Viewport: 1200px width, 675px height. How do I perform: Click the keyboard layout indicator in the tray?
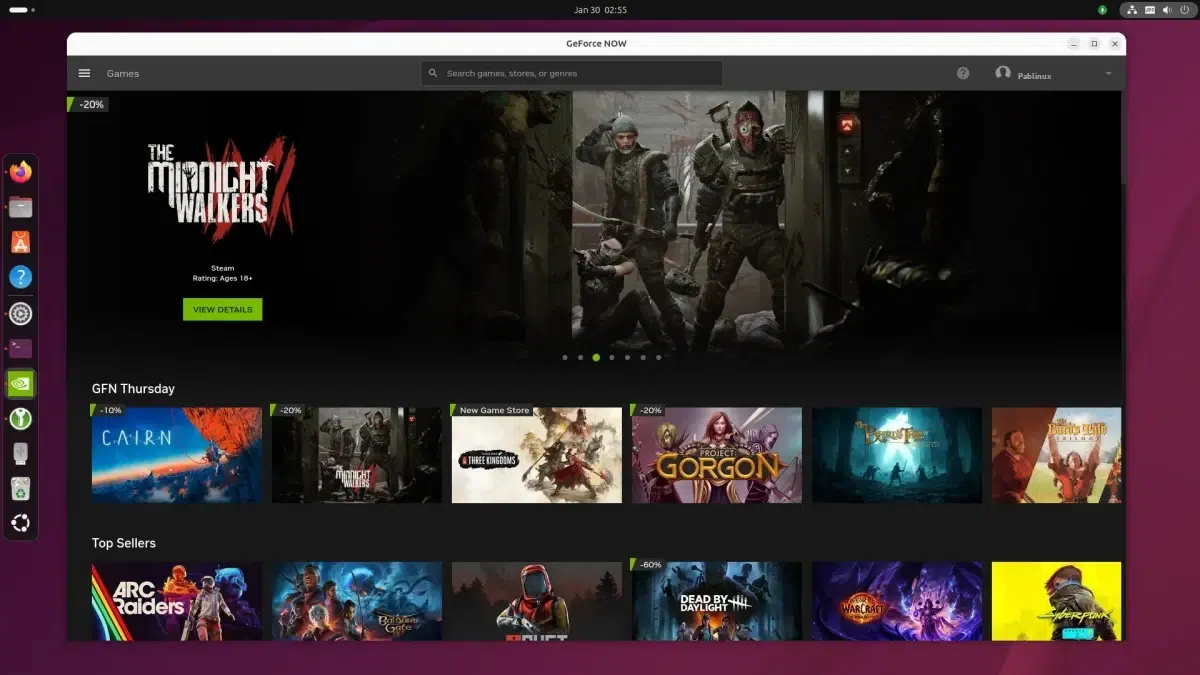pyautogui.click(x=1150, y=10)
